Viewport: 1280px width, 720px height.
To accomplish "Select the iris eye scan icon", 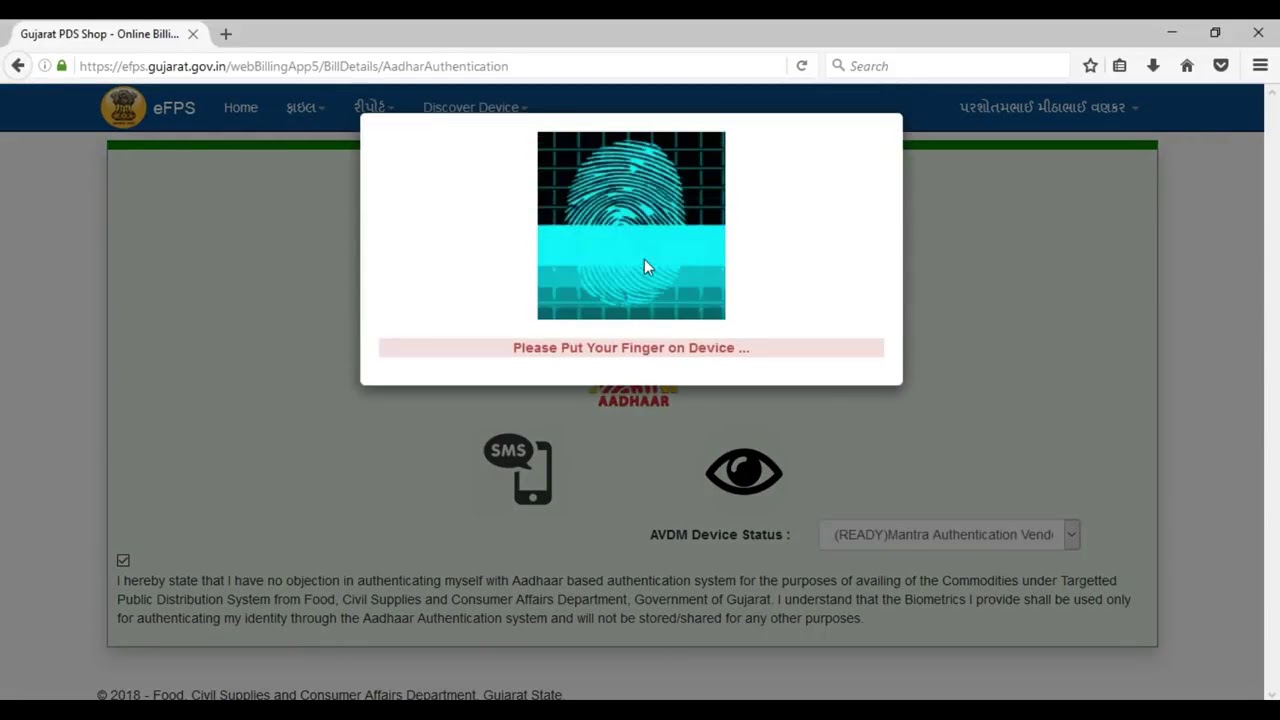I will tap(744, 472).
